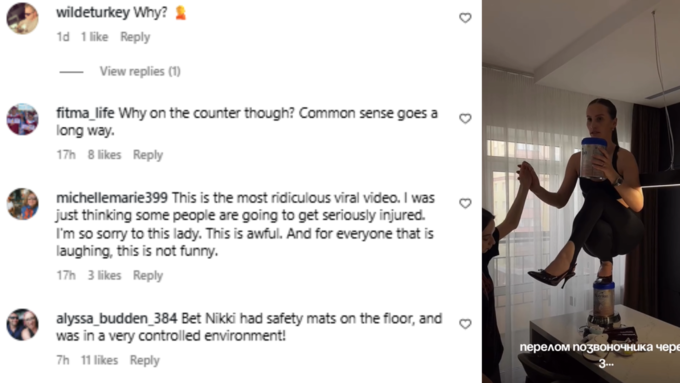
Task: Like wildeturkey's comment with the heart icon
Action: coord(465,18)
